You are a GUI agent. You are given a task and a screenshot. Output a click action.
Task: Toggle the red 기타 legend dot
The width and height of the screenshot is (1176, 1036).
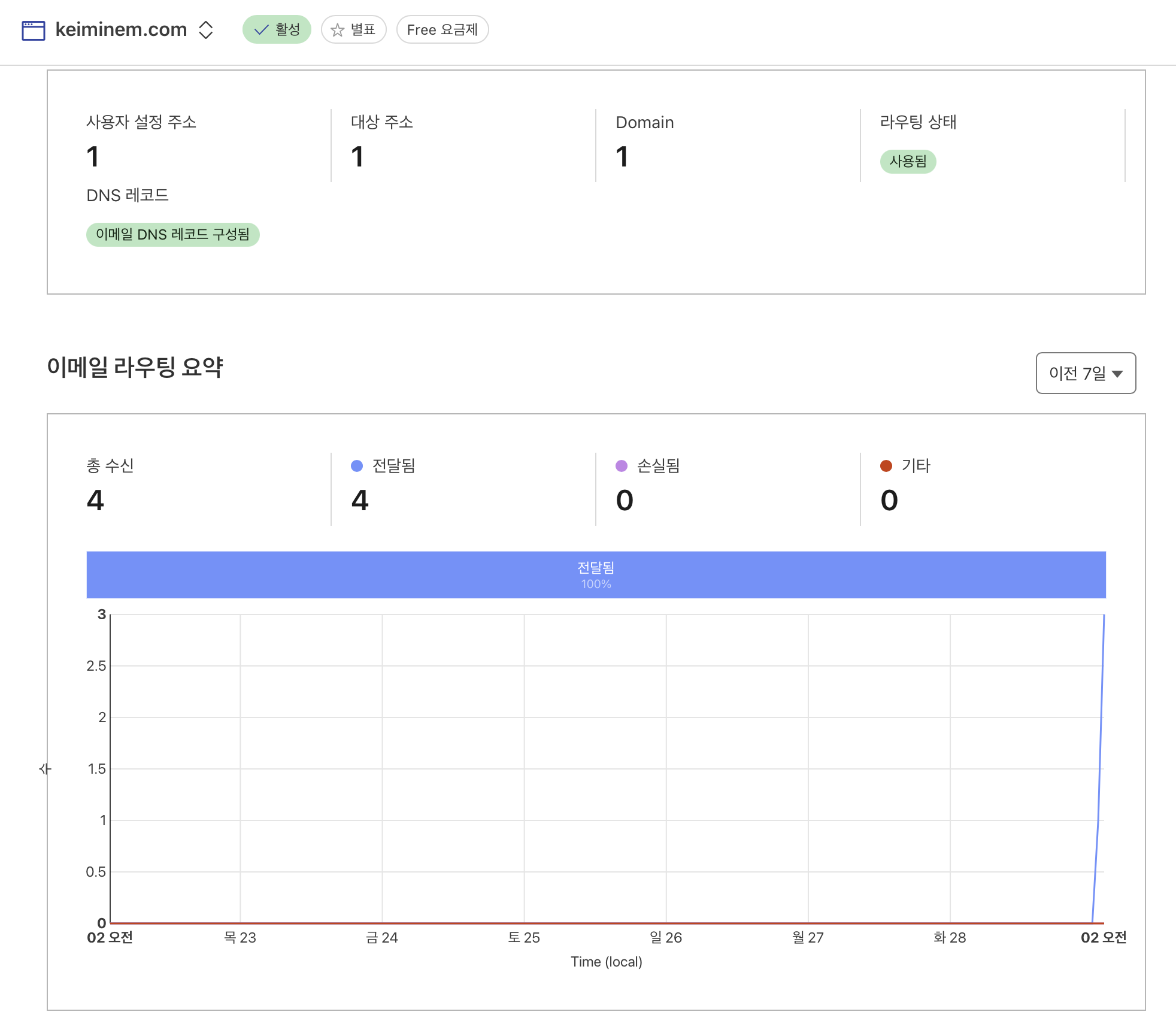coord(886,466)
